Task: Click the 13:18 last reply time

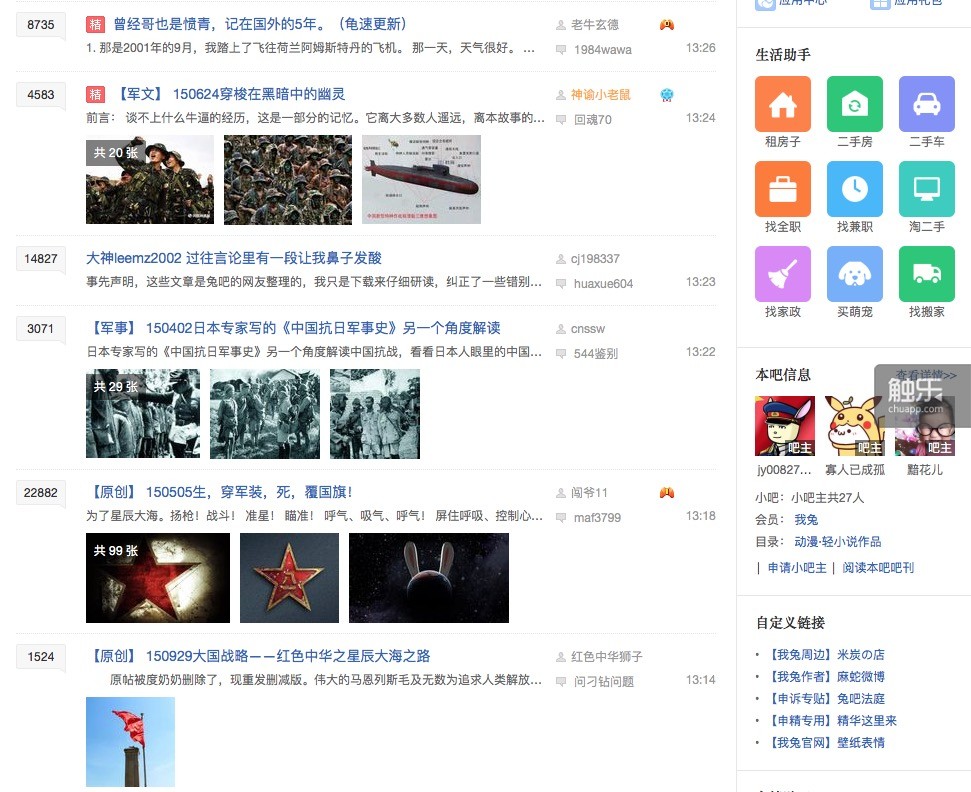Action: pos(700,516)
